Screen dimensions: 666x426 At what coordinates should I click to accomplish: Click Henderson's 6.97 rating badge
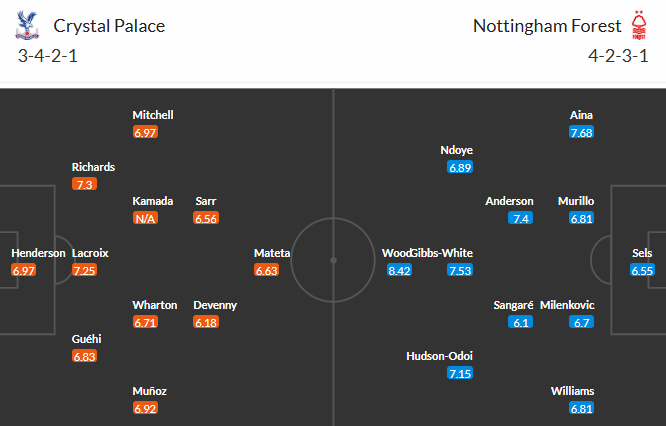[x=24, y=270]
